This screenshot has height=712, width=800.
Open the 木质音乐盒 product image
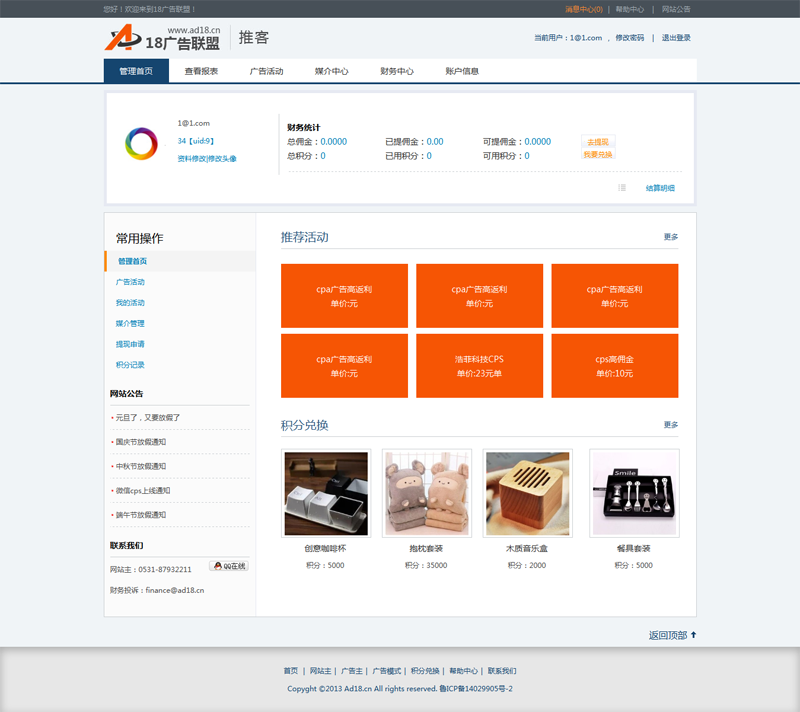pyautogui.click(x=527, y=493)
